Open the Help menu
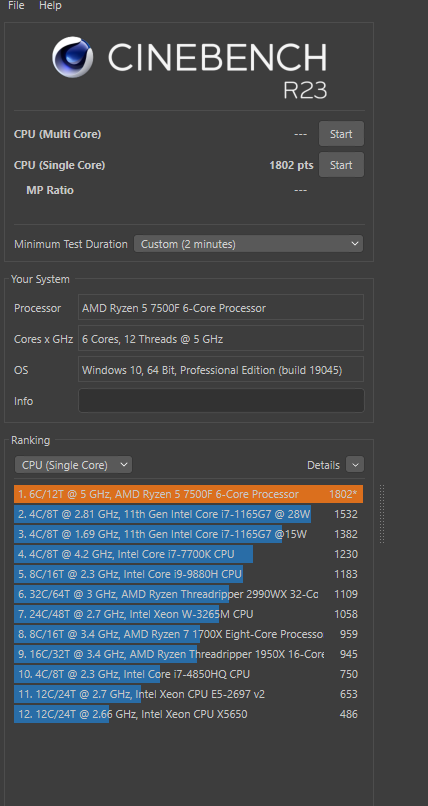This screenshot has width=428, height=806. point(50,5)
